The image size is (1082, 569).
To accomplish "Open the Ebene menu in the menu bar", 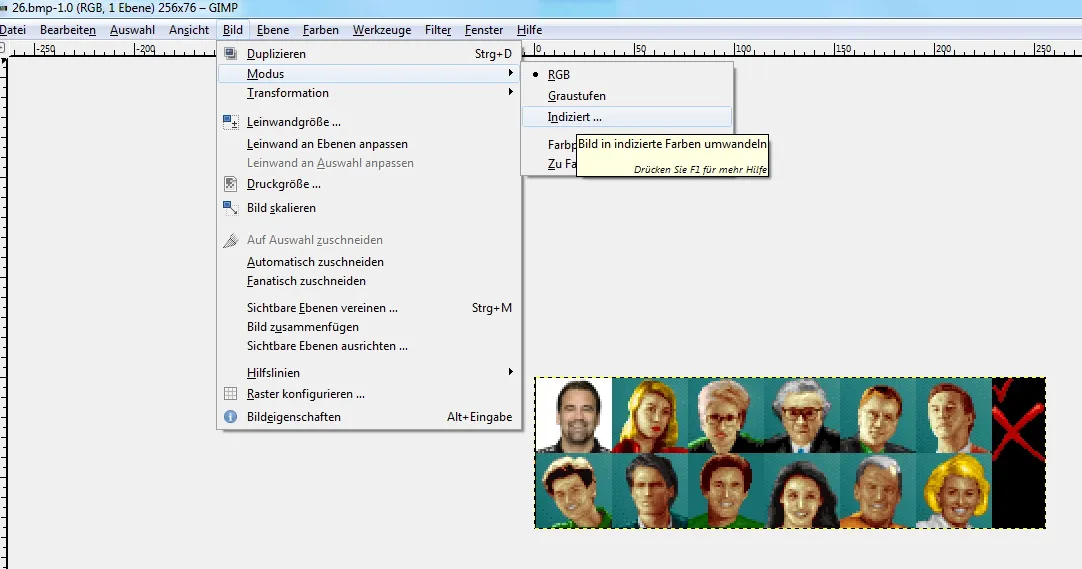I will [x=273, y=30].
